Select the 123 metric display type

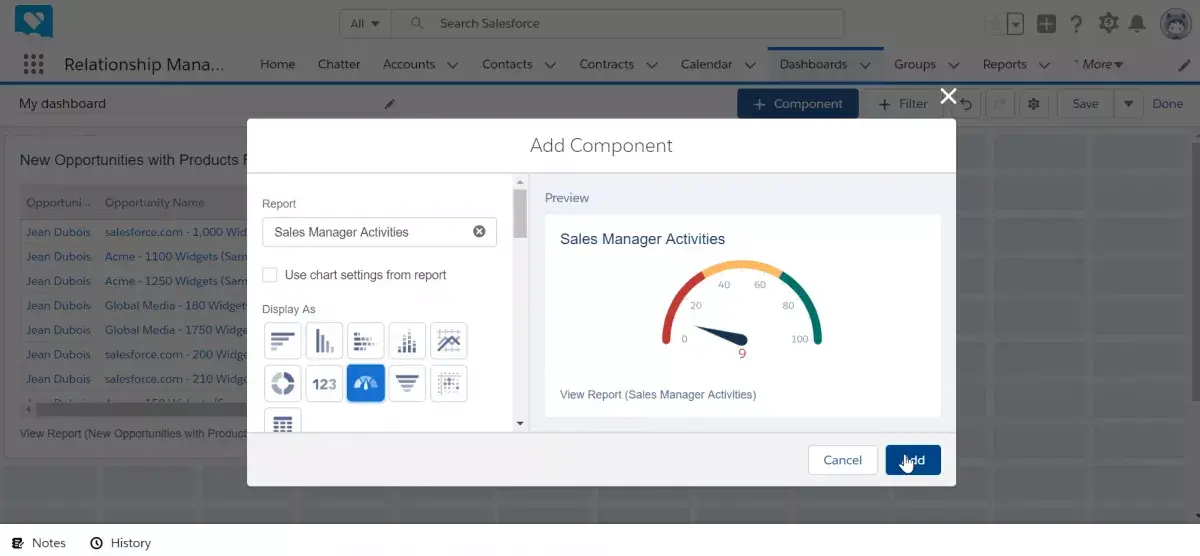click(324, 383)
